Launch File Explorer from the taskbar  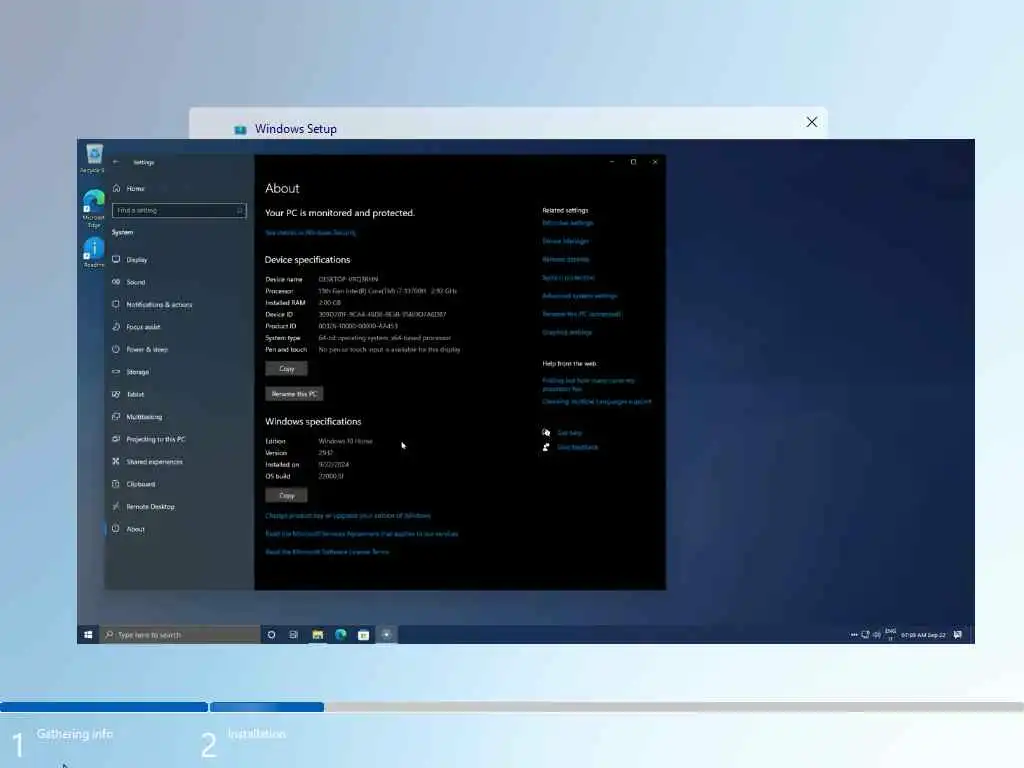click(x=317, y=635)
